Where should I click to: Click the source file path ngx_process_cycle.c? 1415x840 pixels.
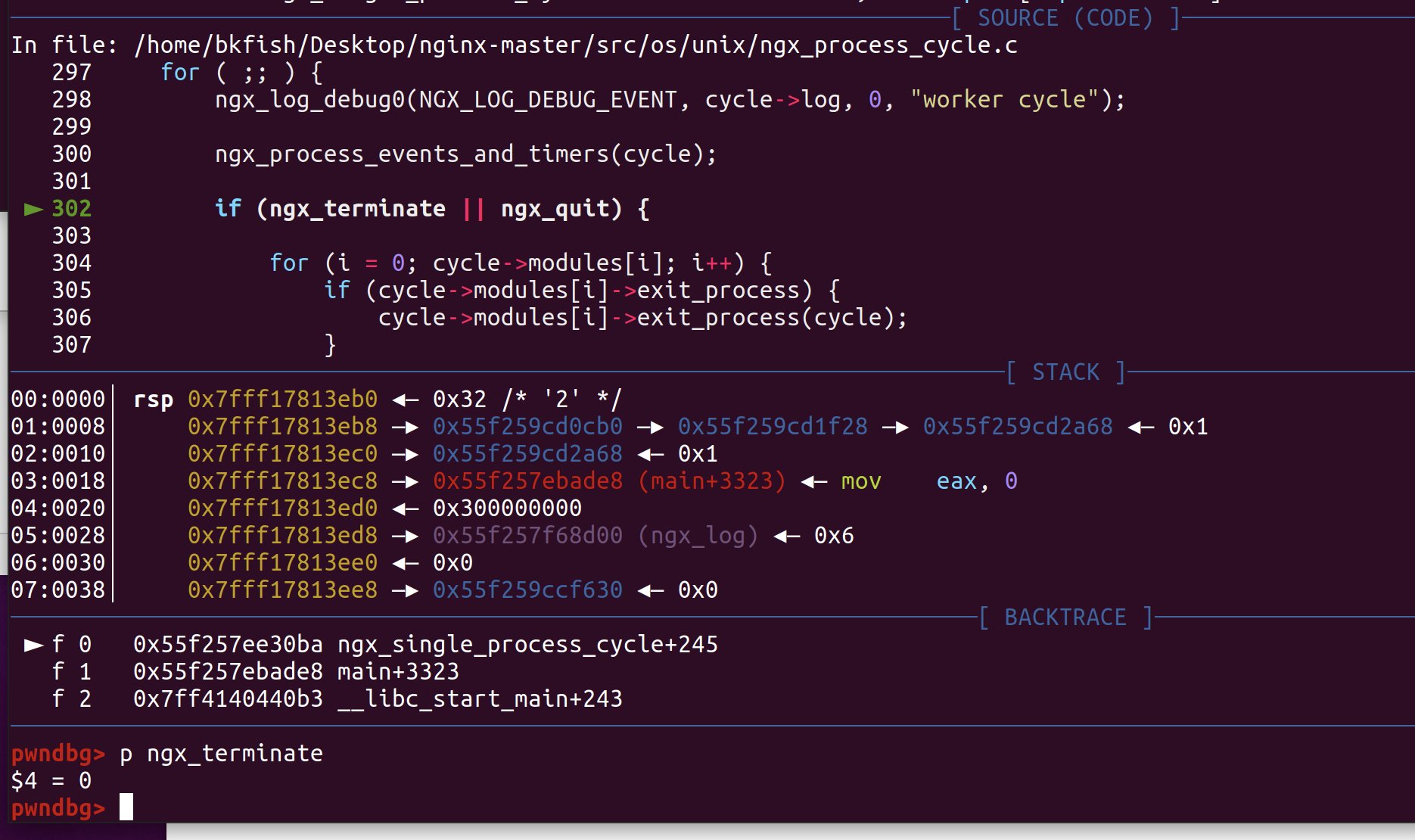[575, 45]
